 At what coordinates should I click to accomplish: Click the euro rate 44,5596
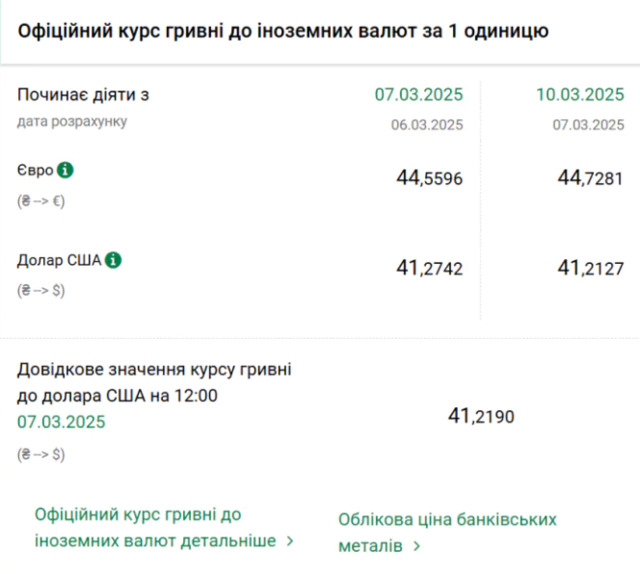tap(430, 178)
